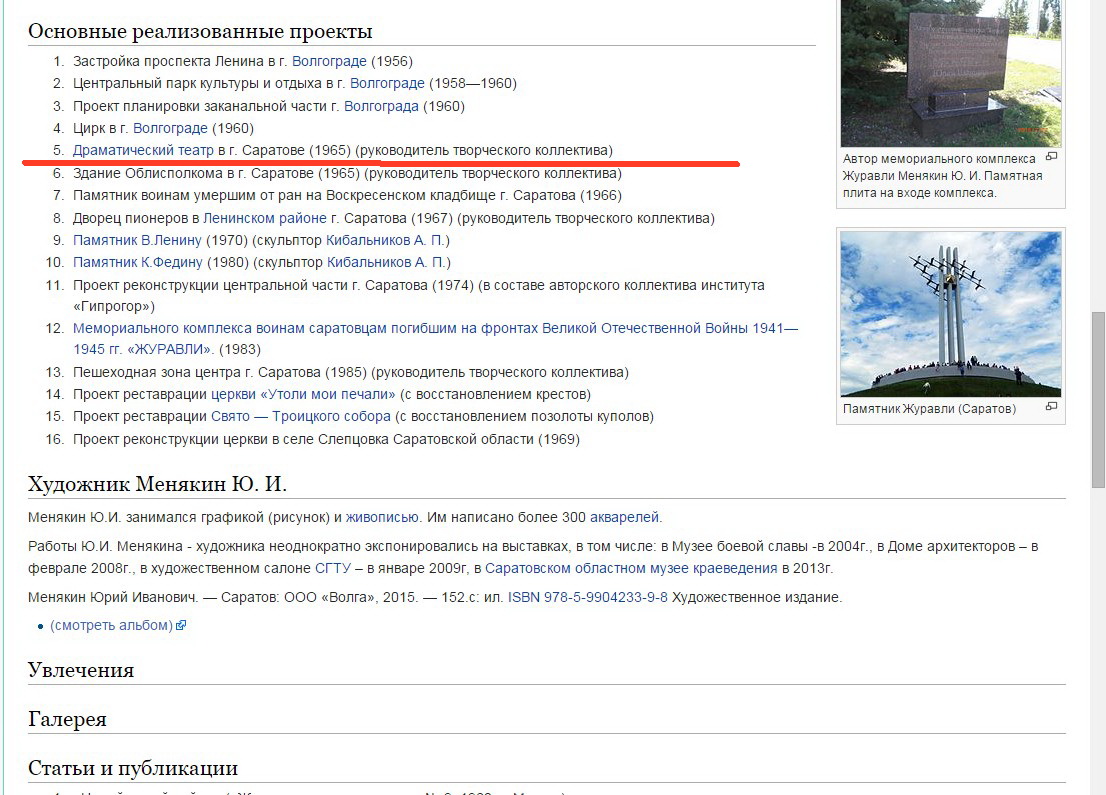Screen dimensions: 1106x795
Task: Enlarge the memorial plaque image via its icon
Action: (x=1051, y=157)
